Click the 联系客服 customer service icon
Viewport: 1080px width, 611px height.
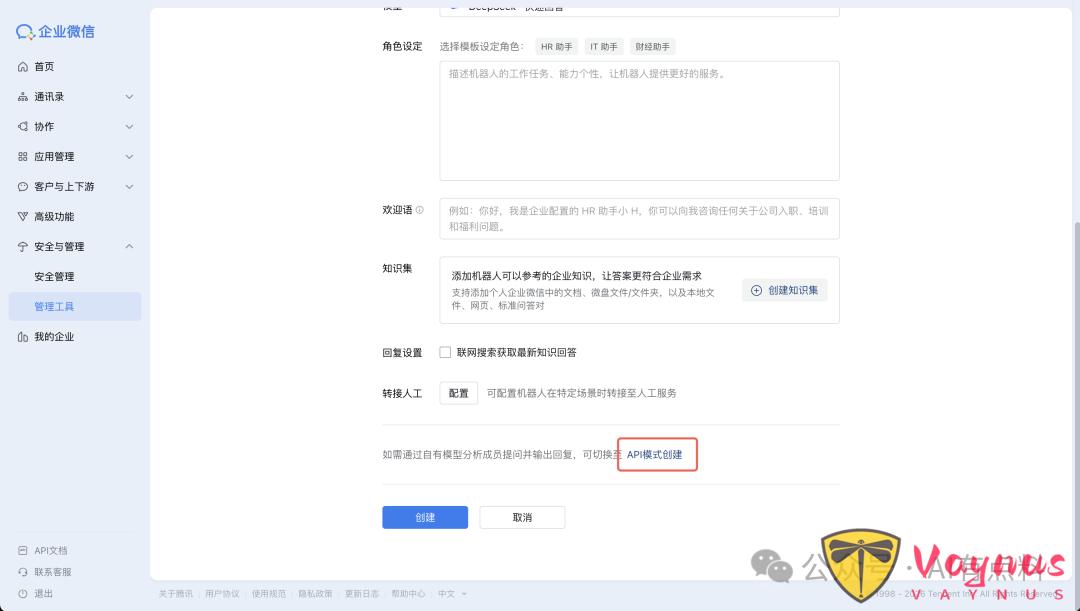click(25, 571)
